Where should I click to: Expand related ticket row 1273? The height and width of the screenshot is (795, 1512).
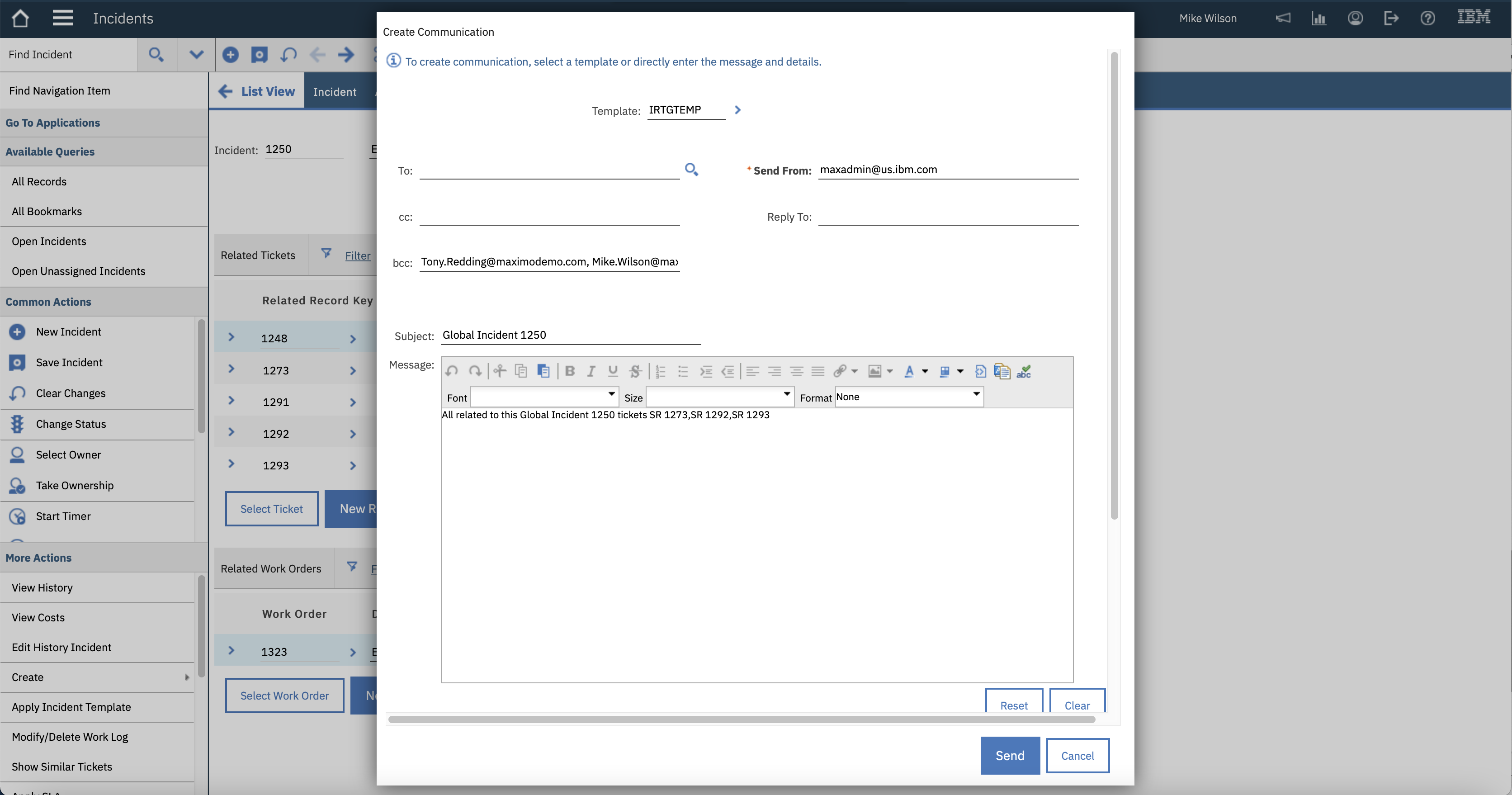click(x=231, y=369)
